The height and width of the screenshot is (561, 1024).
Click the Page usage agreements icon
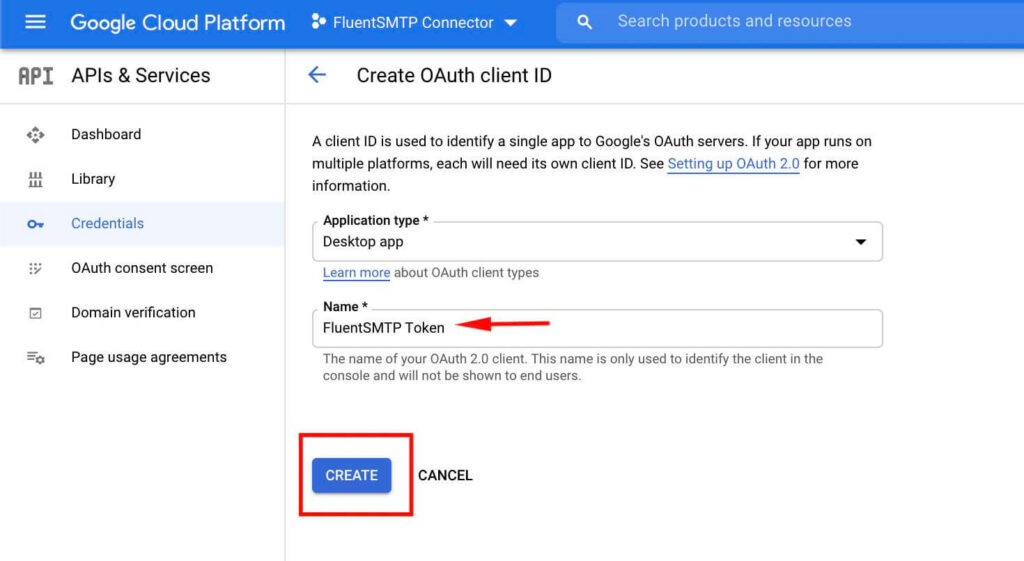[35, 357]
